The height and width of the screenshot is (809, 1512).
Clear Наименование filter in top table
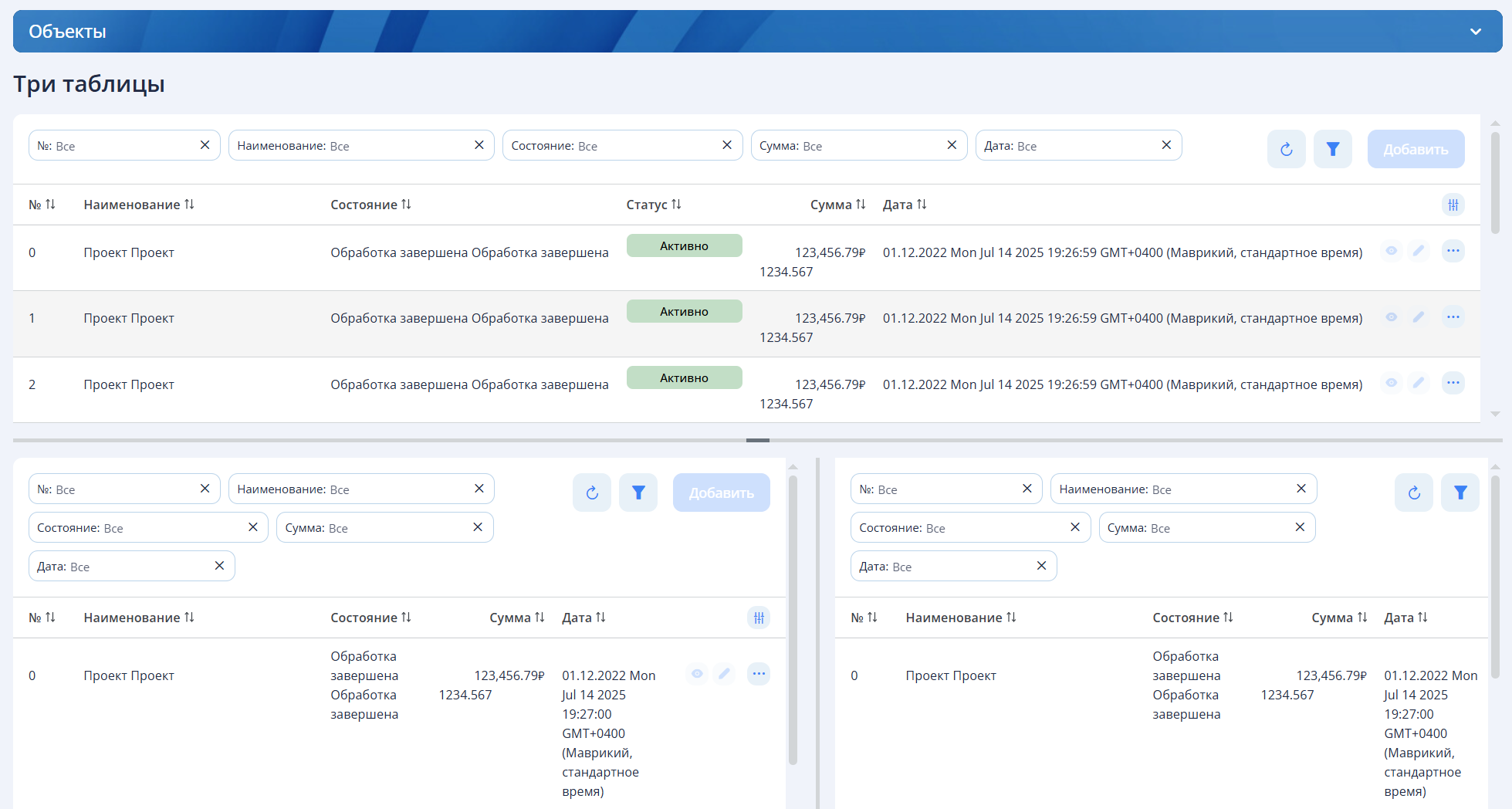[479, 145]
